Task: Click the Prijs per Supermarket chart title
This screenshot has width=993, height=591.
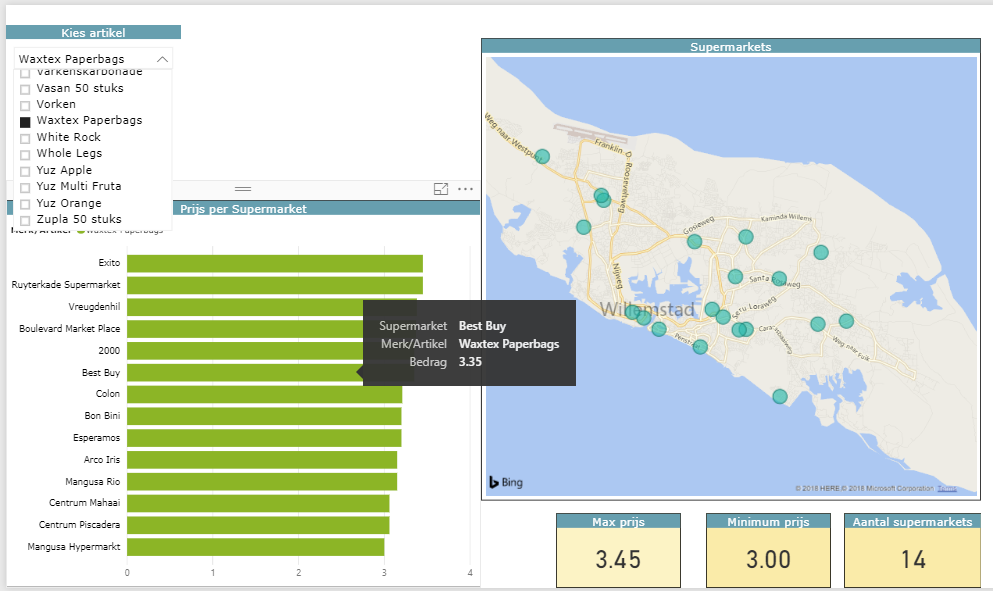Action: (x=243, y=208)
